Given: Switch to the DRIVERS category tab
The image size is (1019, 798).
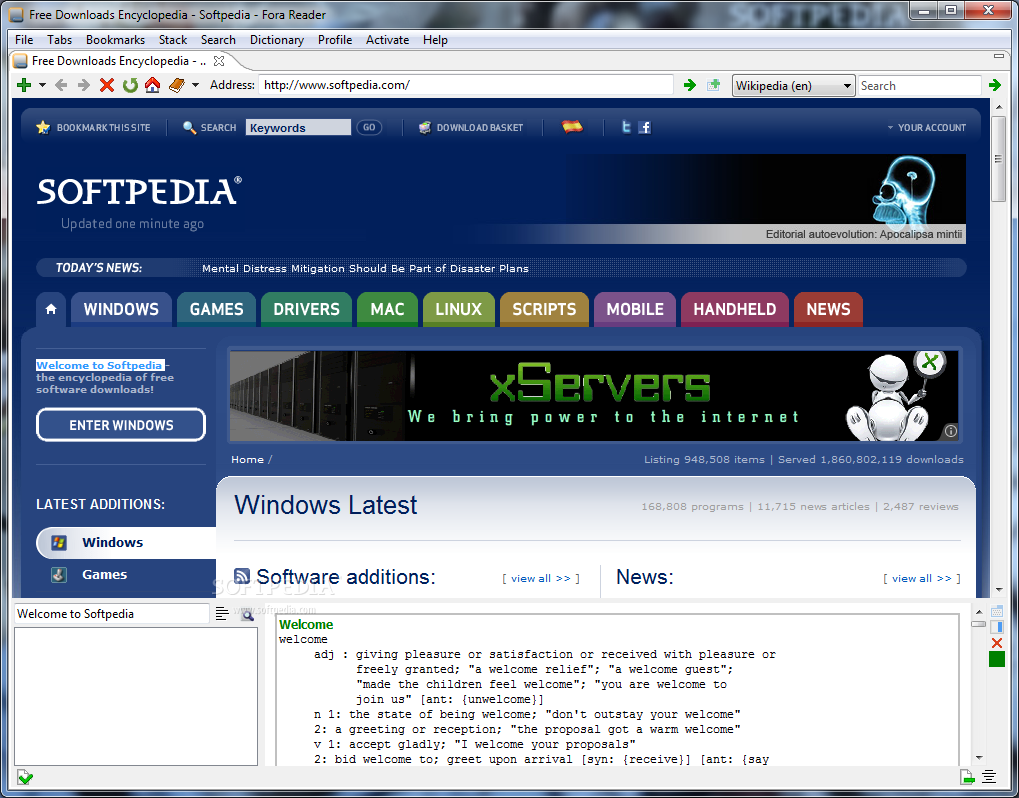Looking at the screenshot, I should click(306, 309).
